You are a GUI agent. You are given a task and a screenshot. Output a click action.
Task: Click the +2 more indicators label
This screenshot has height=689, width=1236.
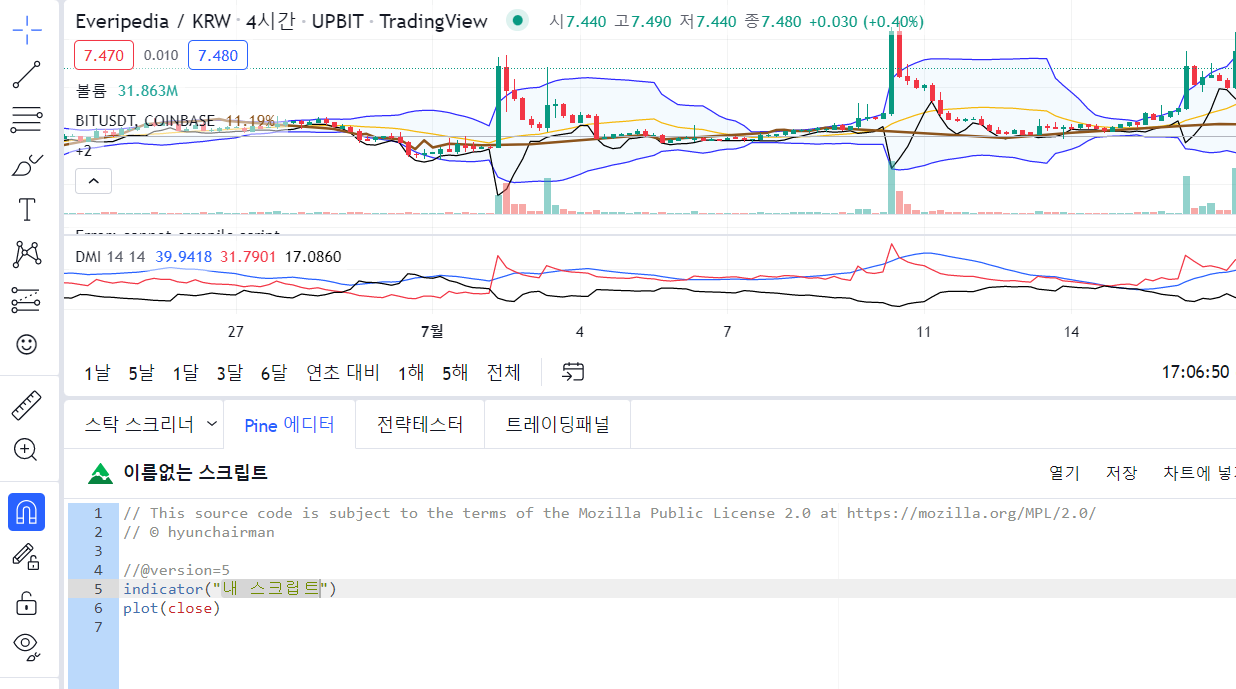tap(84, 151)
